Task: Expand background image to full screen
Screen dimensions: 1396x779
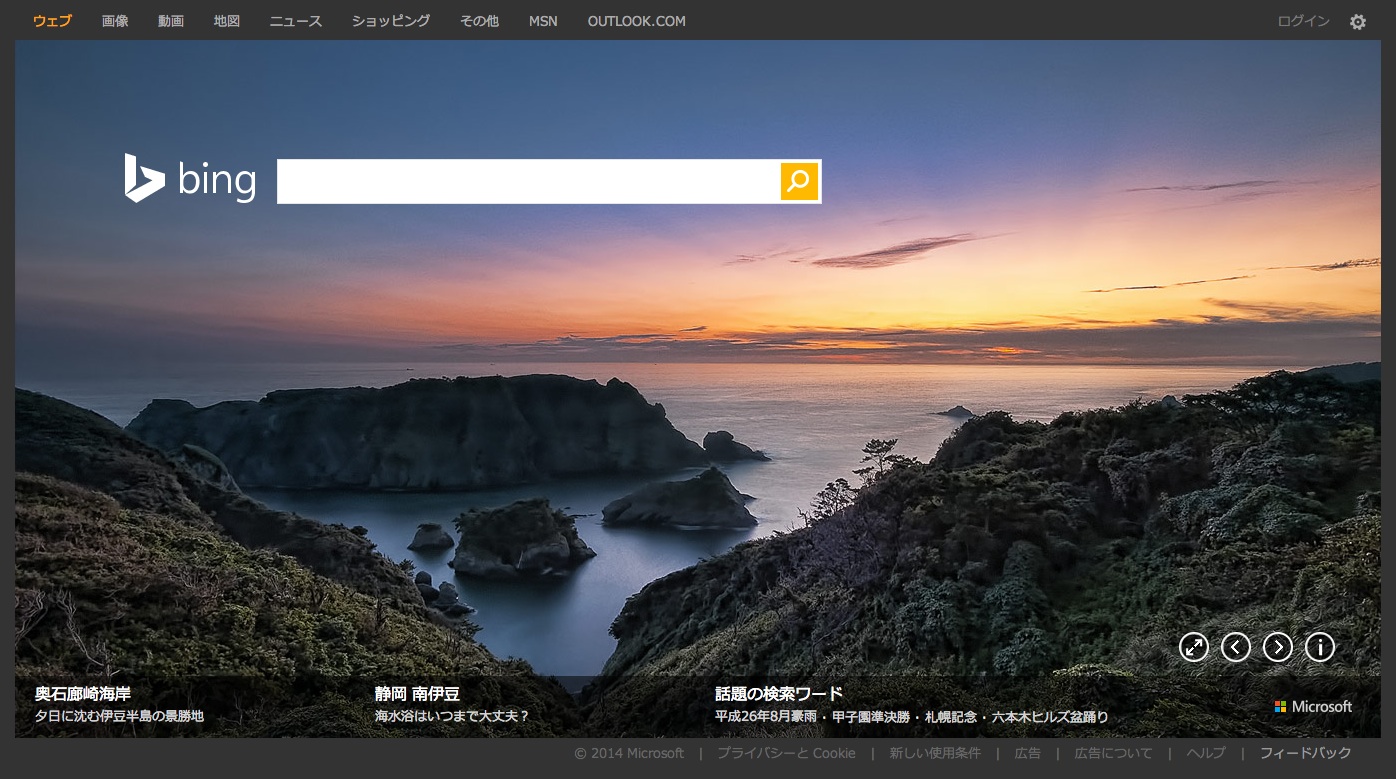Action: 1193,647
